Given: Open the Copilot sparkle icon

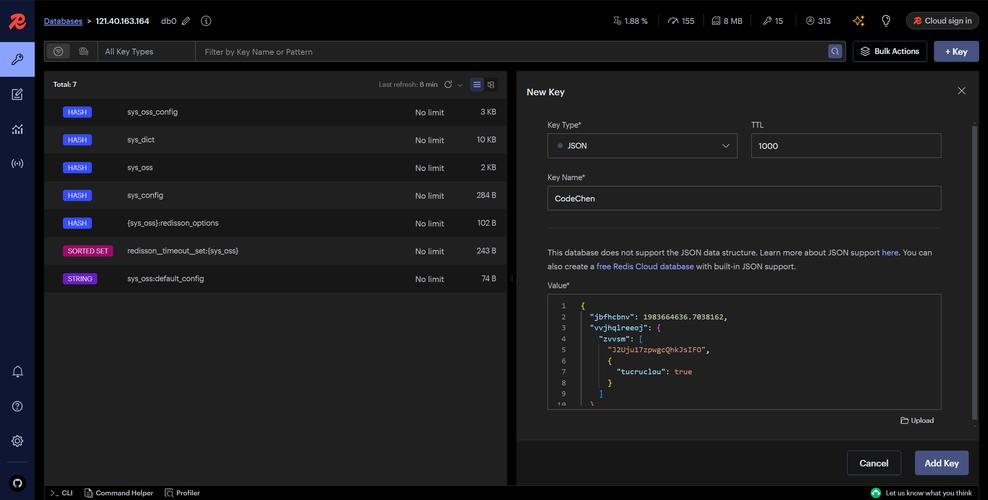Looking at the screenshot, I should [858, 21].
